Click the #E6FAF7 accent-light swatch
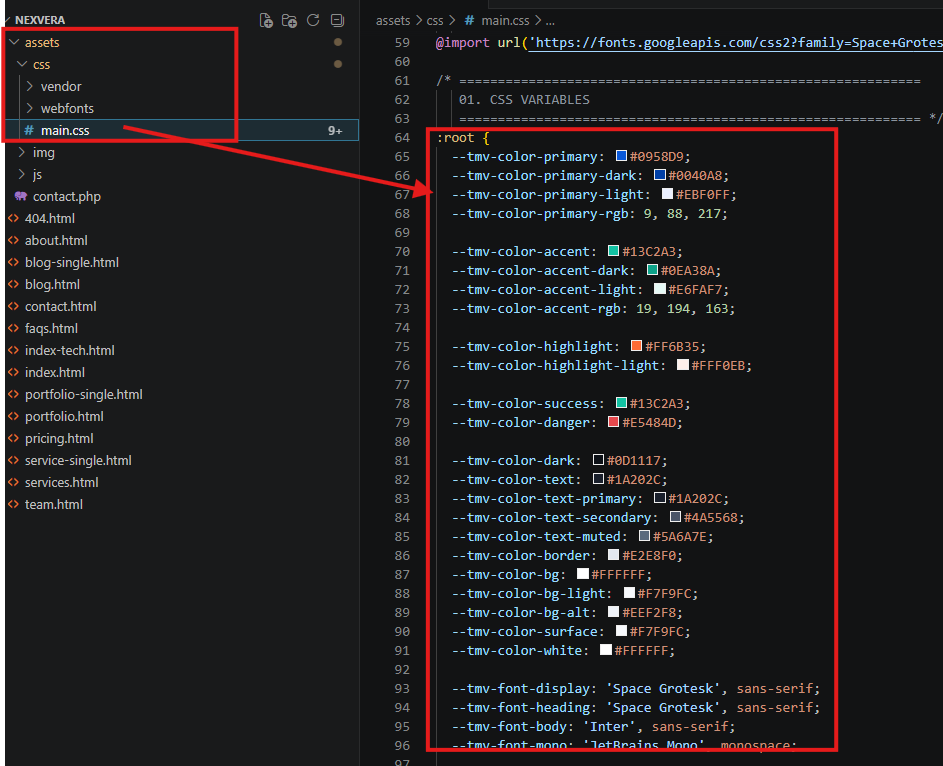The image size is (943, 766). pos(660,289)
